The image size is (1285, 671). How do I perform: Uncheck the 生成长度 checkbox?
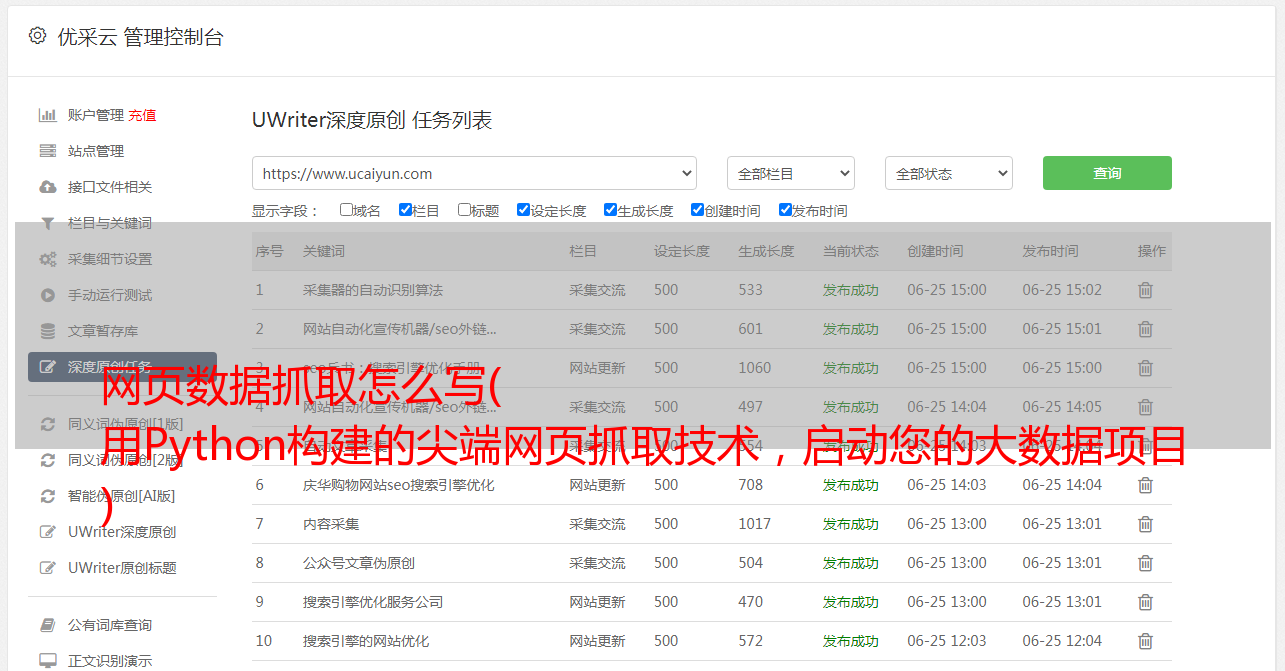(610, 210)
